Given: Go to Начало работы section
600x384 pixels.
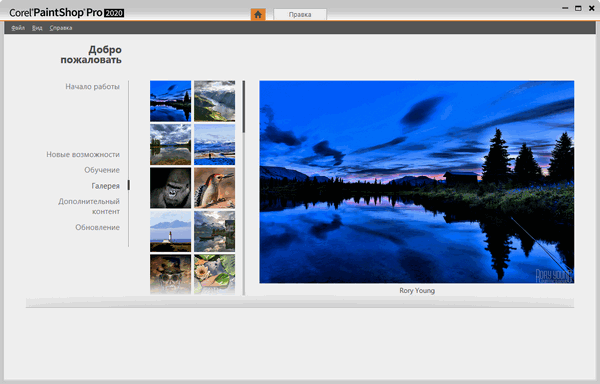Looking at the screenshot, I should (x=92, y=86).
